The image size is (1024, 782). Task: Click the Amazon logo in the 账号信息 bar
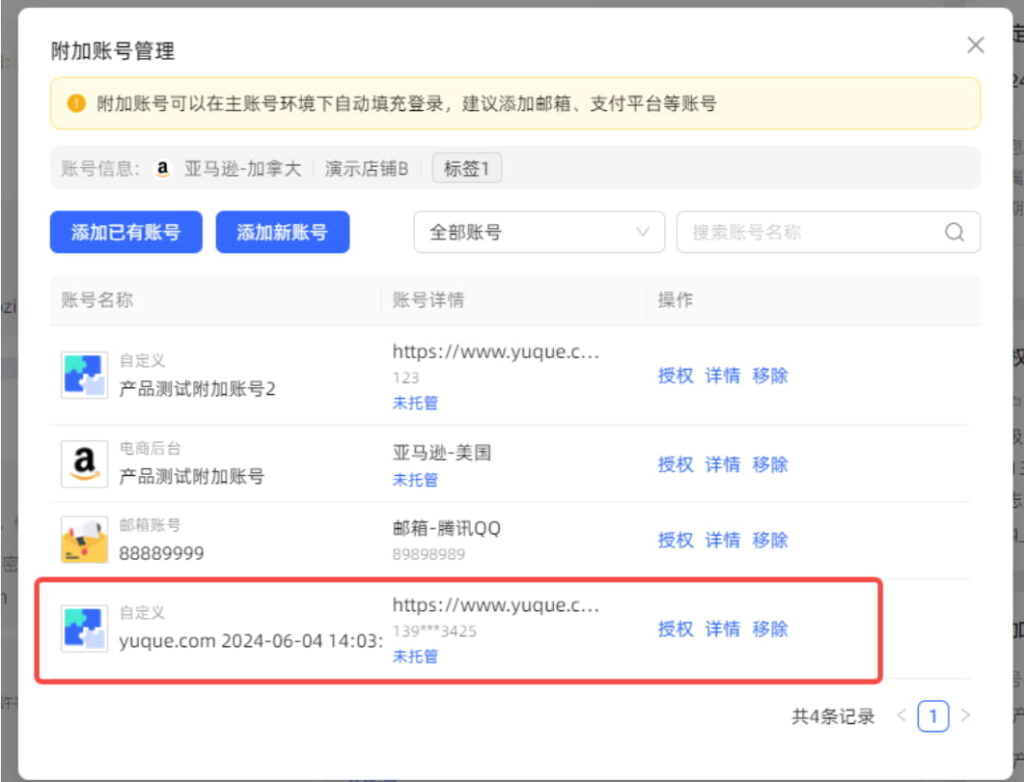(x=162, y=169)
